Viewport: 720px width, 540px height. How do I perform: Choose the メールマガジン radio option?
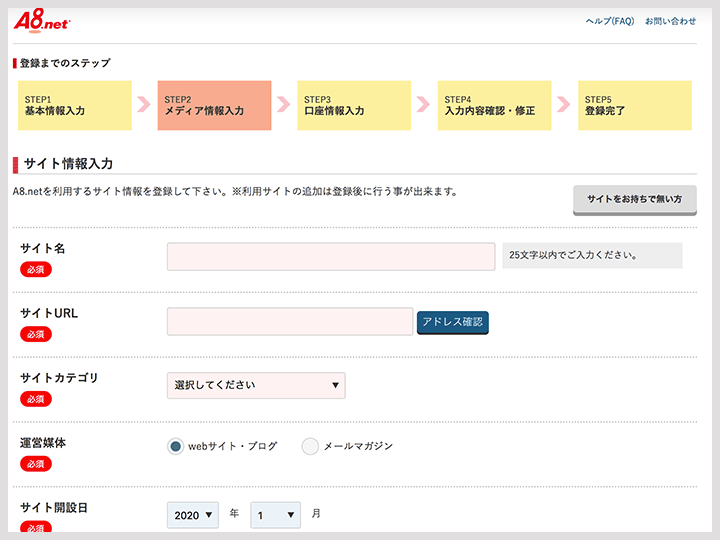point(310,446)
